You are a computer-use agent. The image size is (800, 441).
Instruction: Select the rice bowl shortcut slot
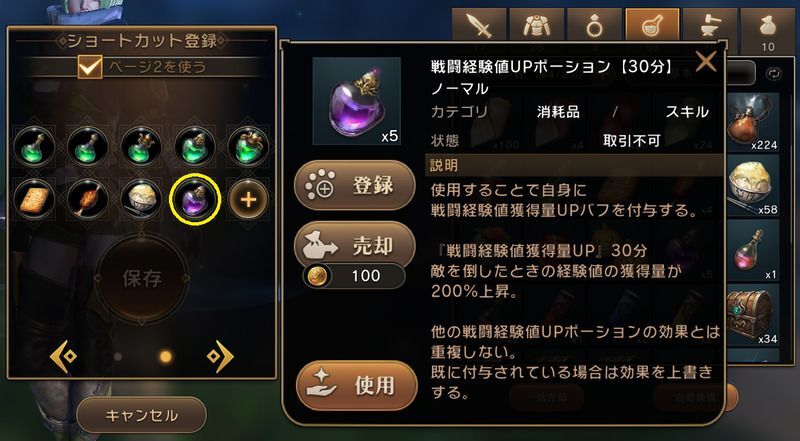[141, 200]
